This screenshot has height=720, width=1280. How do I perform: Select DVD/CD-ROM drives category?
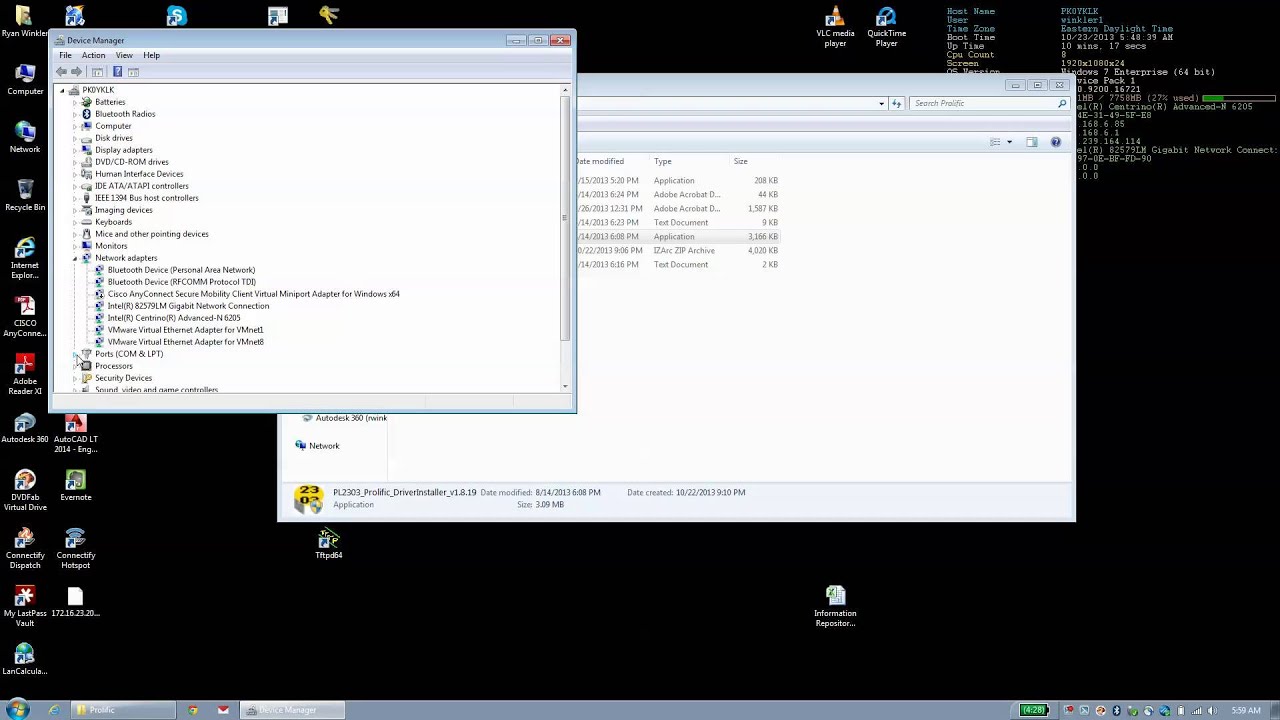[131, 162]
